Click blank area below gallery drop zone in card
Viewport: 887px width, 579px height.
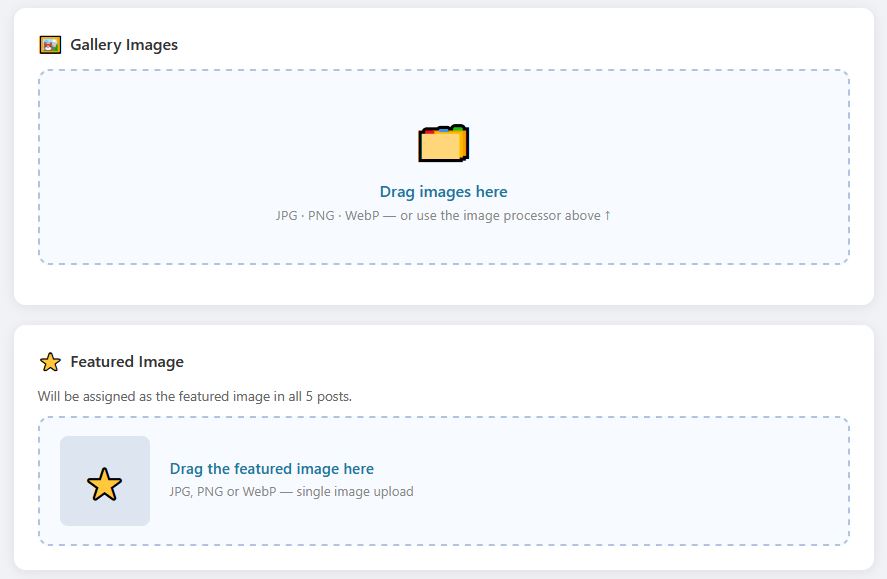click(x=443, y=285)
